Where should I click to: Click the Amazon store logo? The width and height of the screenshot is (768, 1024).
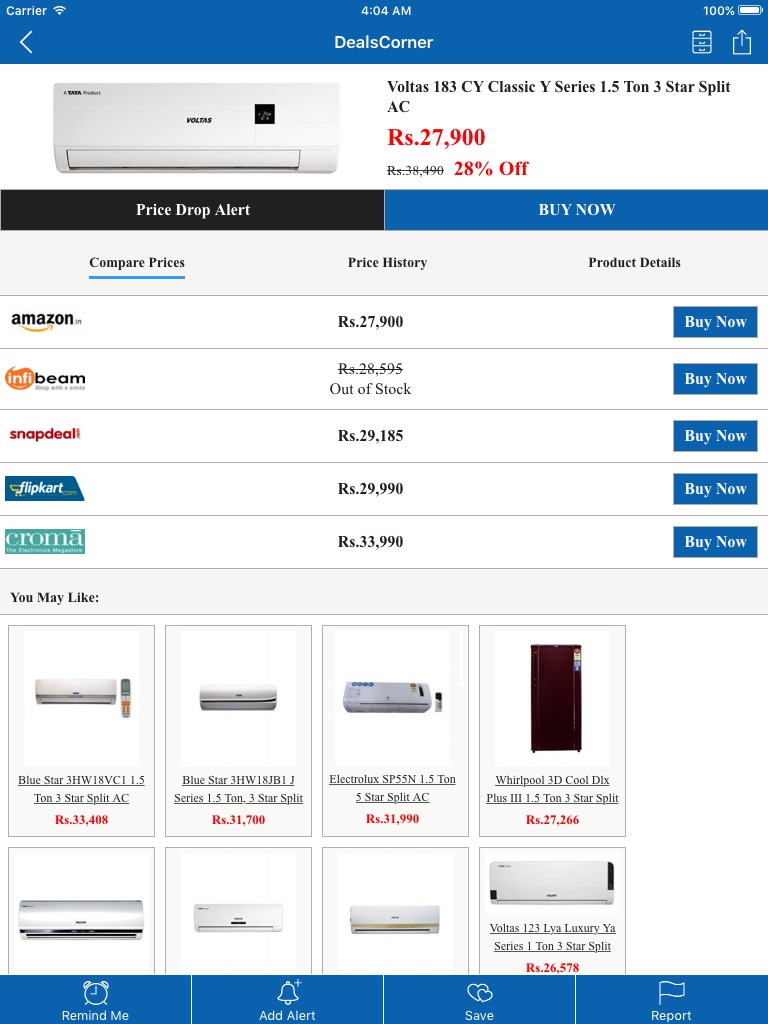[x=46, y=321]
